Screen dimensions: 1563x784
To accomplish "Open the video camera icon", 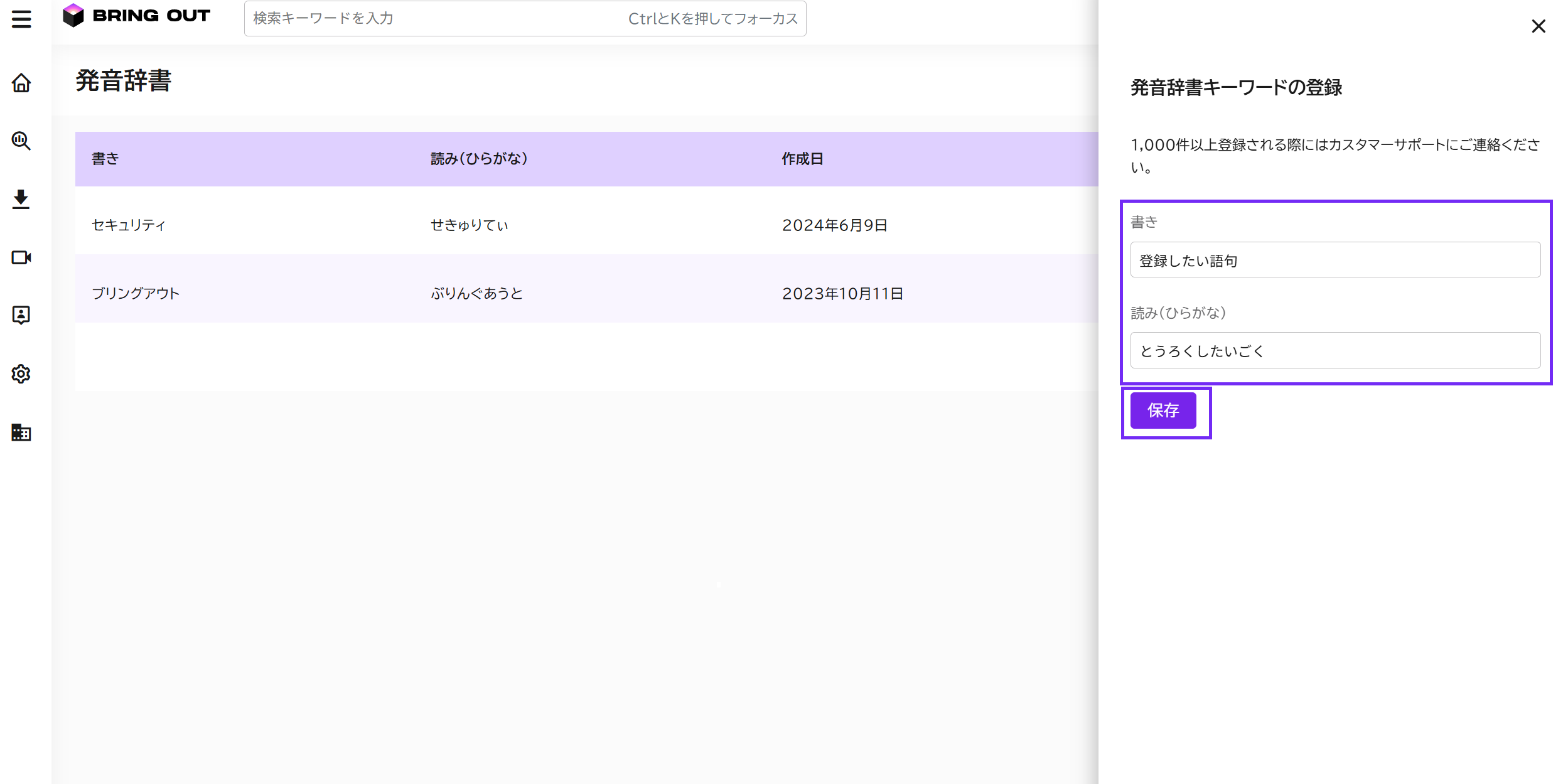I will pos(21,257).
